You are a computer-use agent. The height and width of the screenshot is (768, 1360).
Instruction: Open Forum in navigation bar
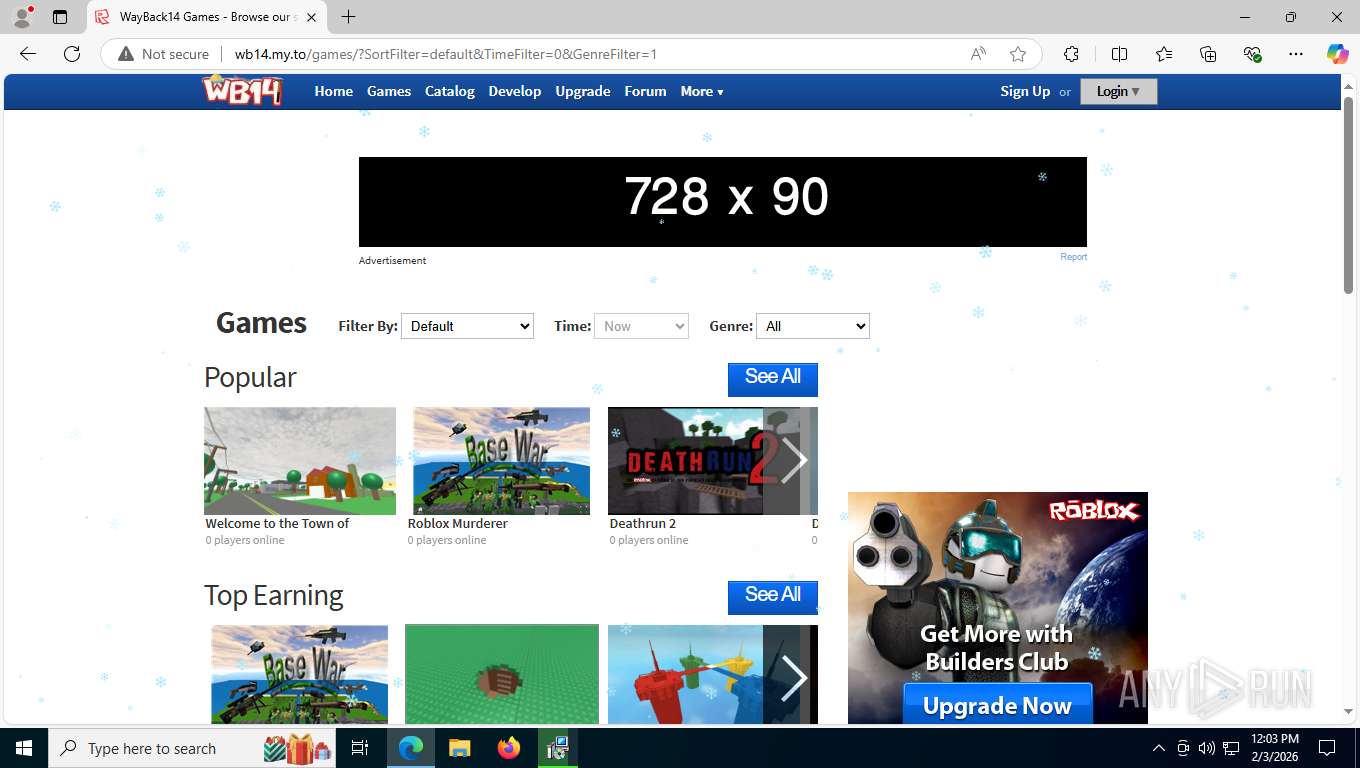[x=645, y=91]
